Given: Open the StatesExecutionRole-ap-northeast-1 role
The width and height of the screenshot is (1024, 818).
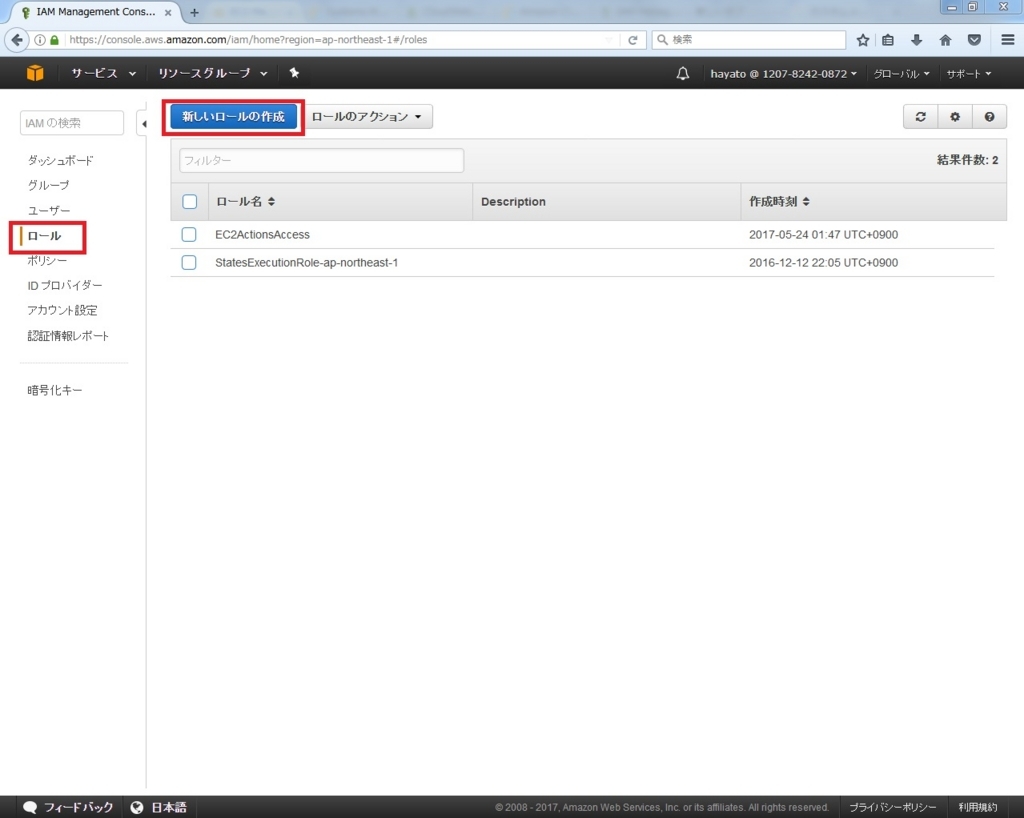Looking at the screenshot, I should coord(306,262).
